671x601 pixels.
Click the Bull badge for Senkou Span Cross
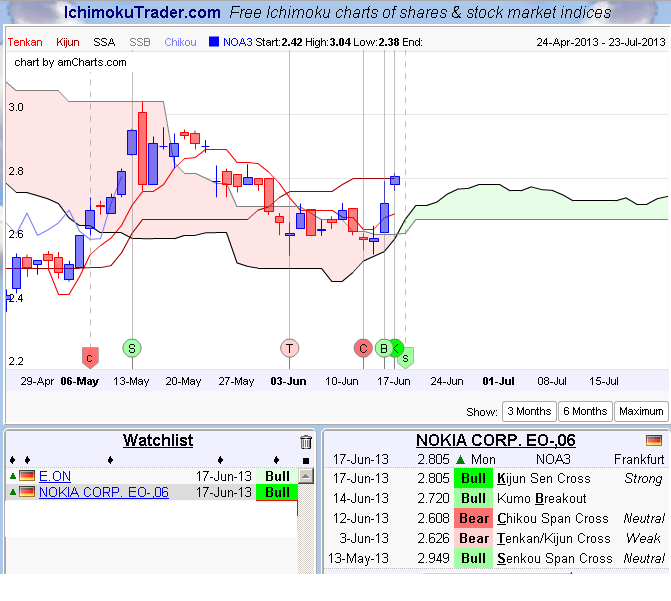(x=473, y=558)
